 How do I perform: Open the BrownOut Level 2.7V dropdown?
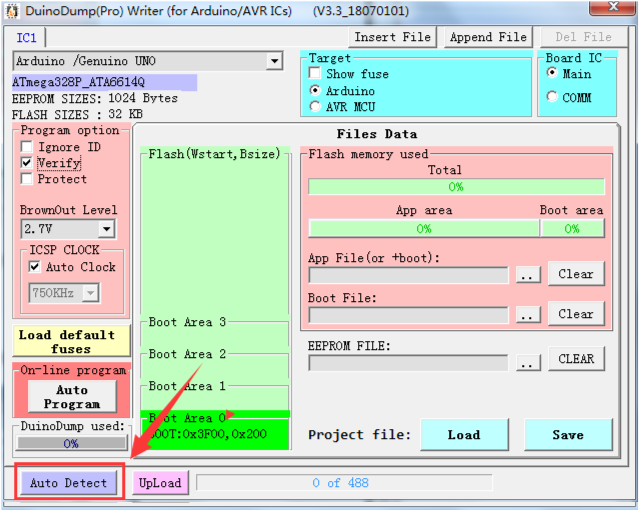click(106, 228)
